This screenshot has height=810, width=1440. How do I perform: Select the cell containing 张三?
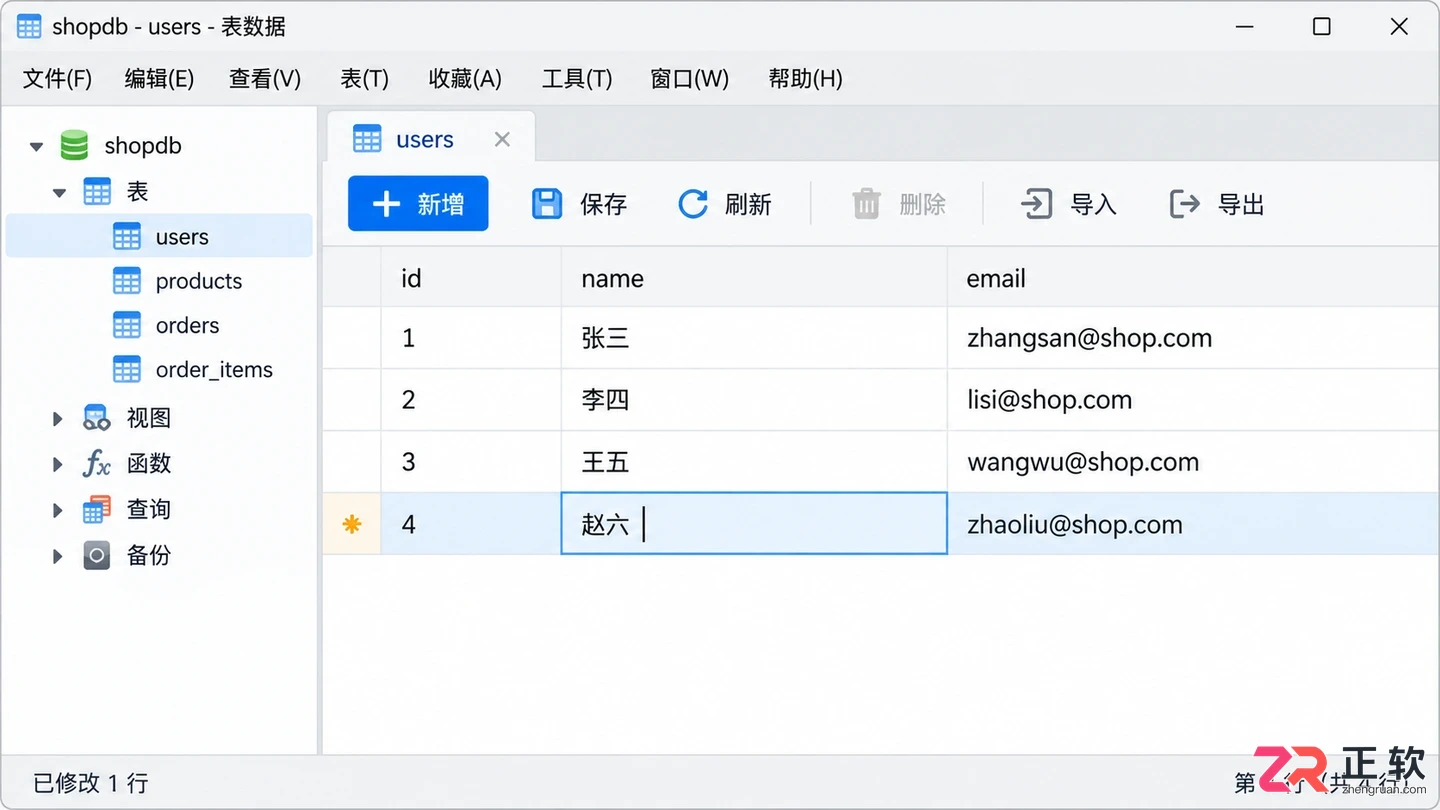754,338
